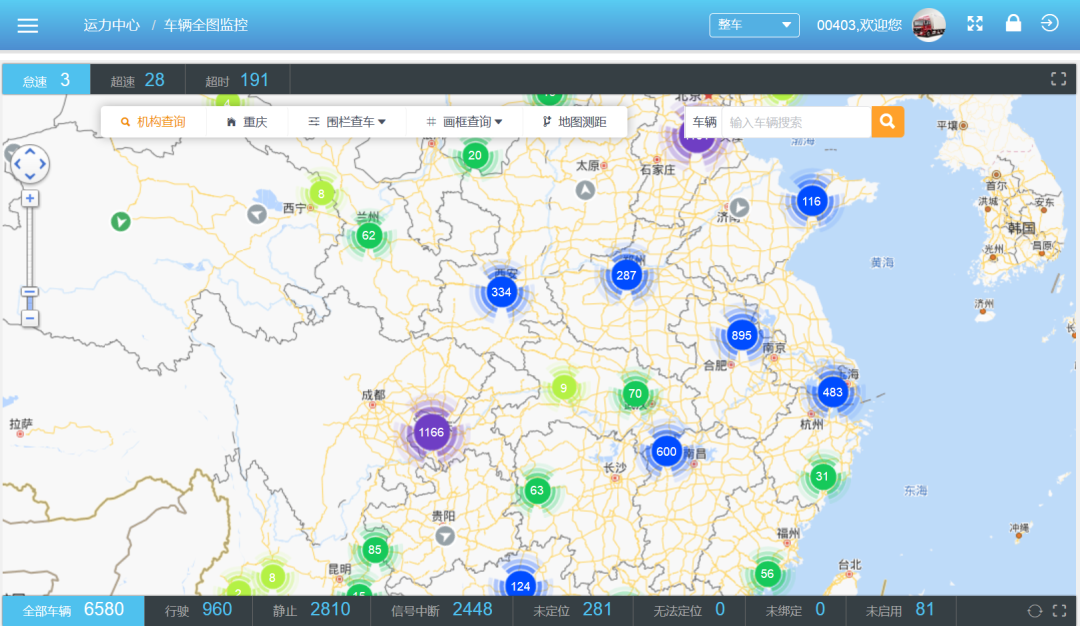Click the logout icon in header

(x=1049, y=24)
